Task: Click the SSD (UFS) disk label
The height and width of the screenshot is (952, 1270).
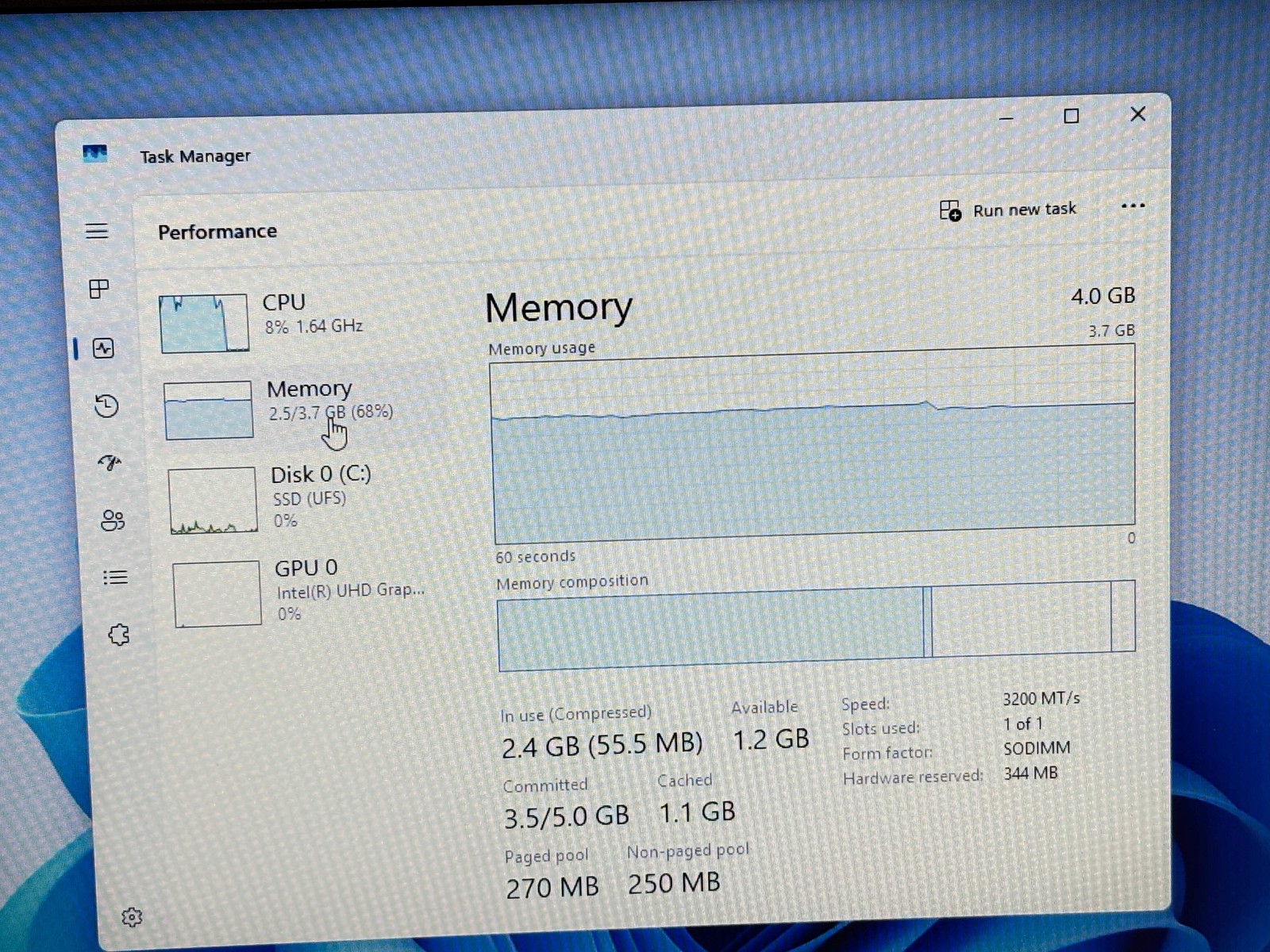Action: coord(310,499)
